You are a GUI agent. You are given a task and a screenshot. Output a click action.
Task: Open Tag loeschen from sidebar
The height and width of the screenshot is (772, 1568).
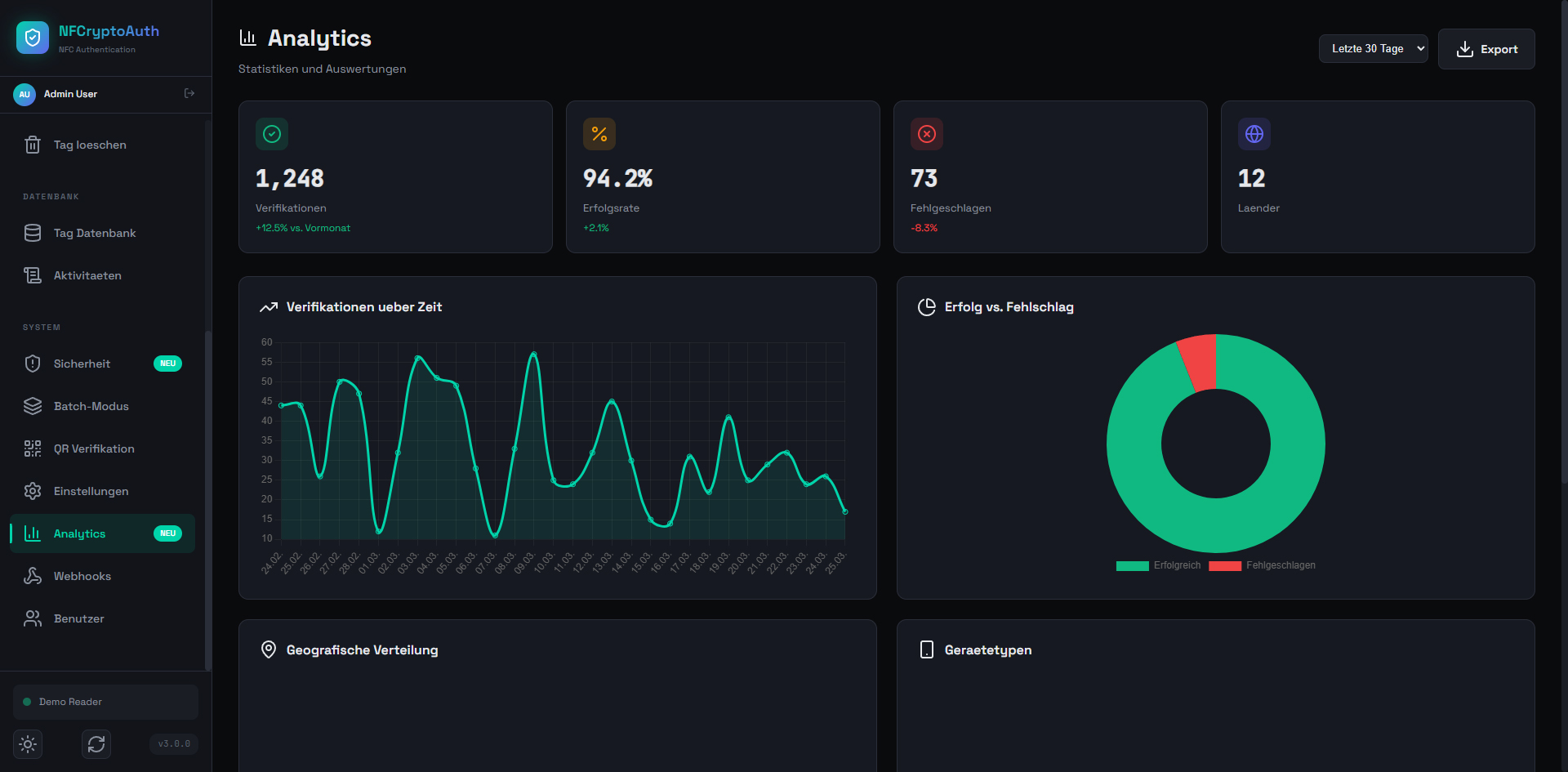click(x=90, y=145)
